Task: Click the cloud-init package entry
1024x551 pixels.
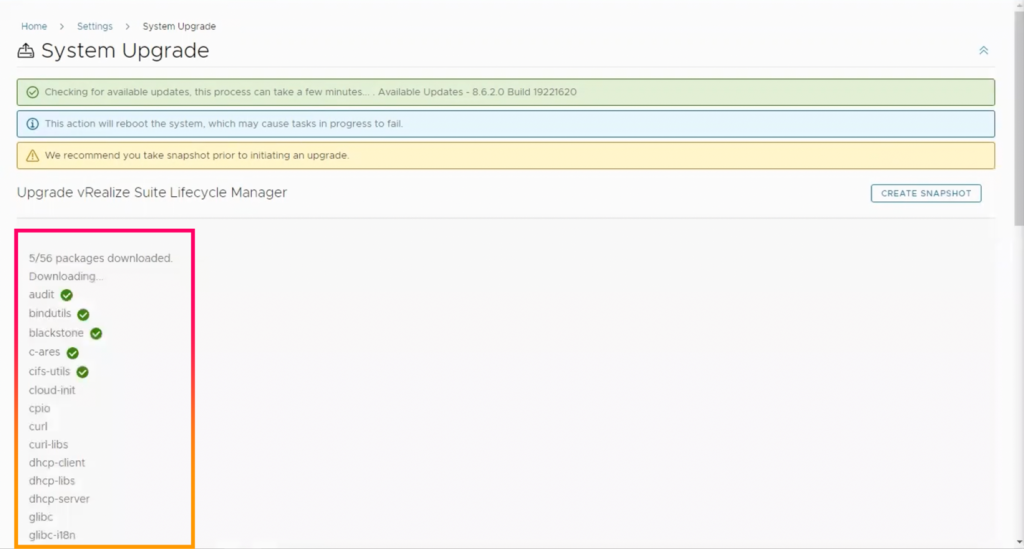Action: click(52, 390)
